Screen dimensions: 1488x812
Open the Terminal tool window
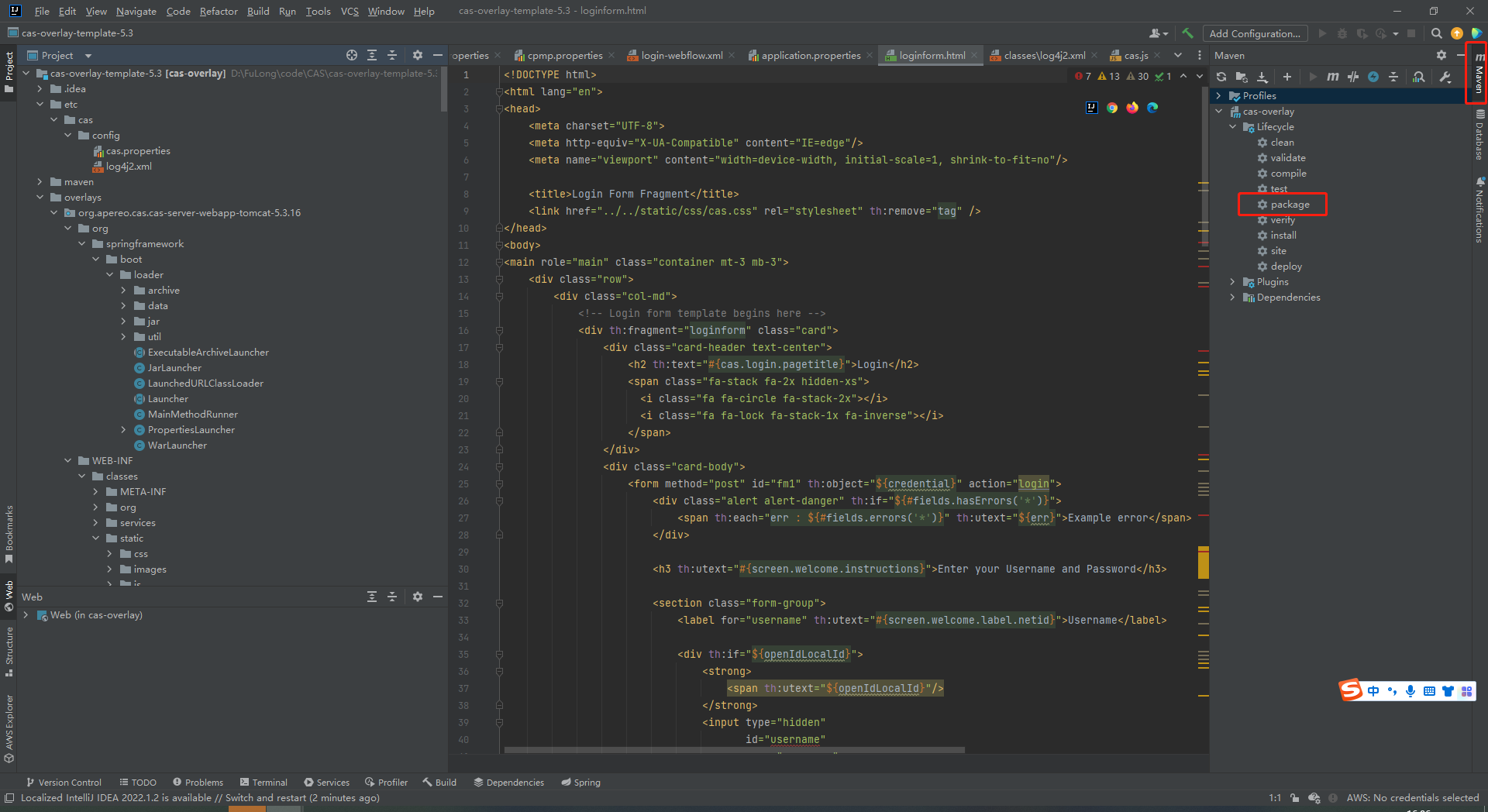(x=263, y=783)
